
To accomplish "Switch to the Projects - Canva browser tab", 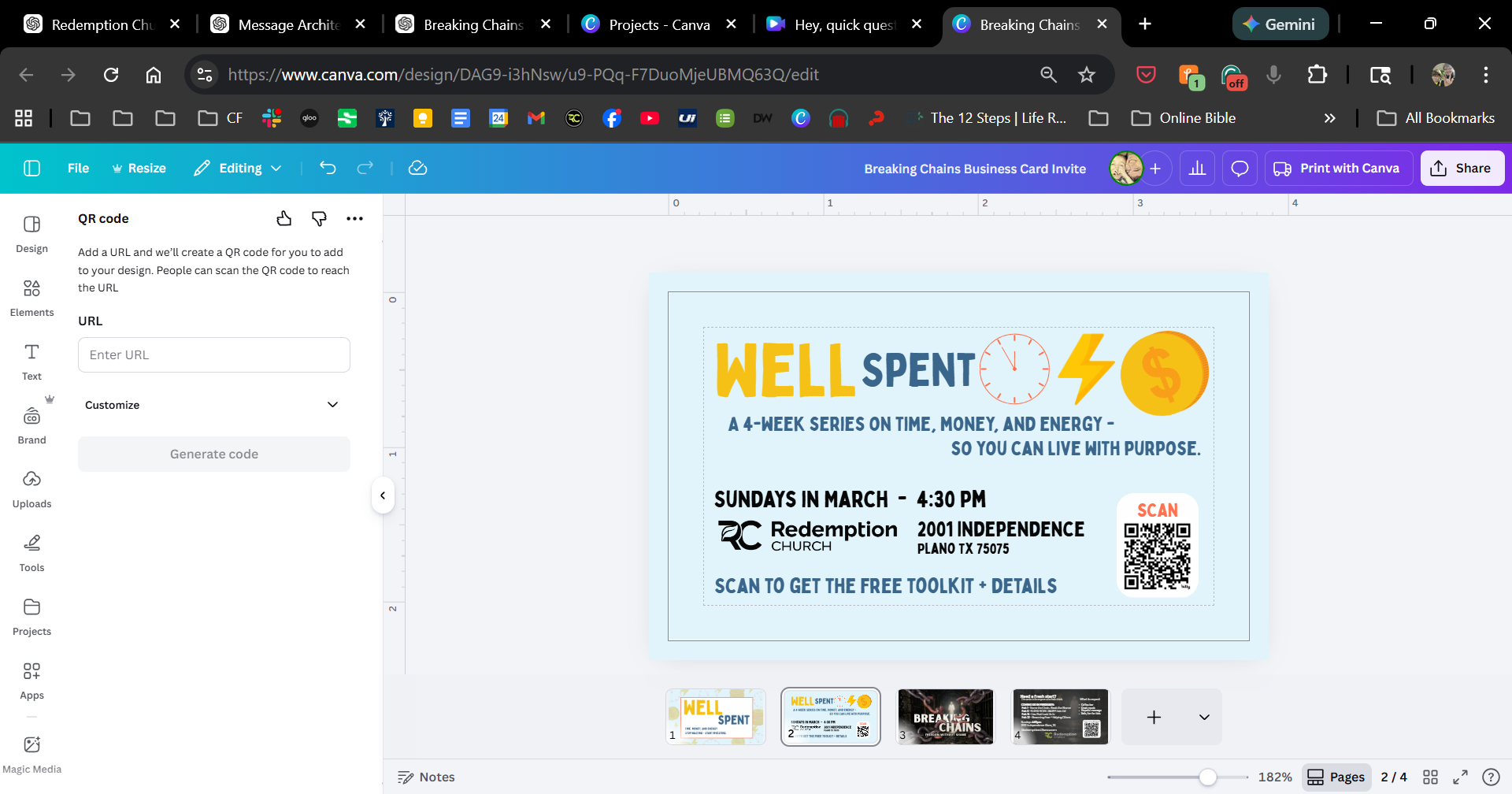I will (658, 24).
